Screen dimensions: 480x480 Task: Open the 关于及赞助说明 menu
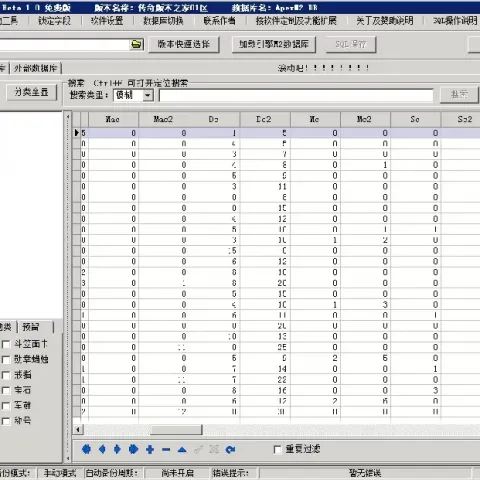(x=385, y=21)
